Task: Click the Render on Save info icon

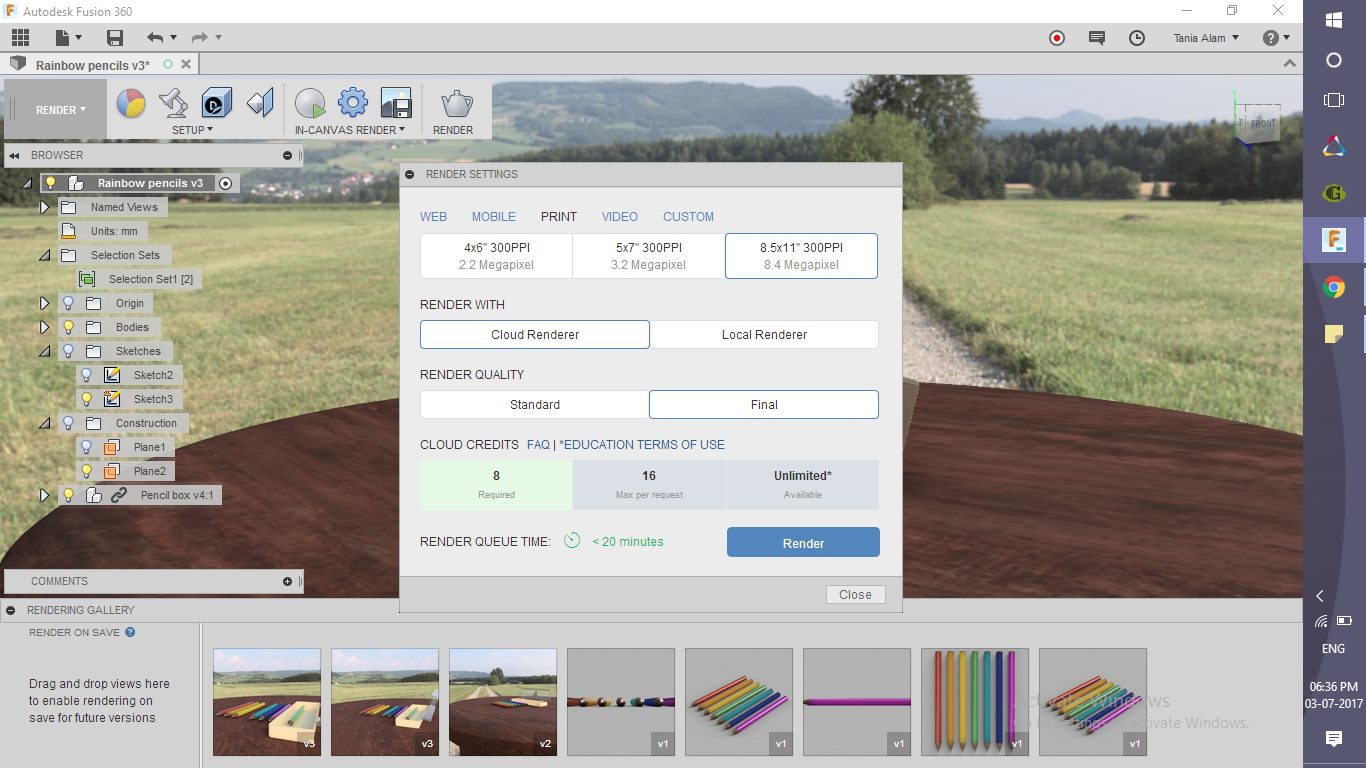Action: (x=130, y=632)
